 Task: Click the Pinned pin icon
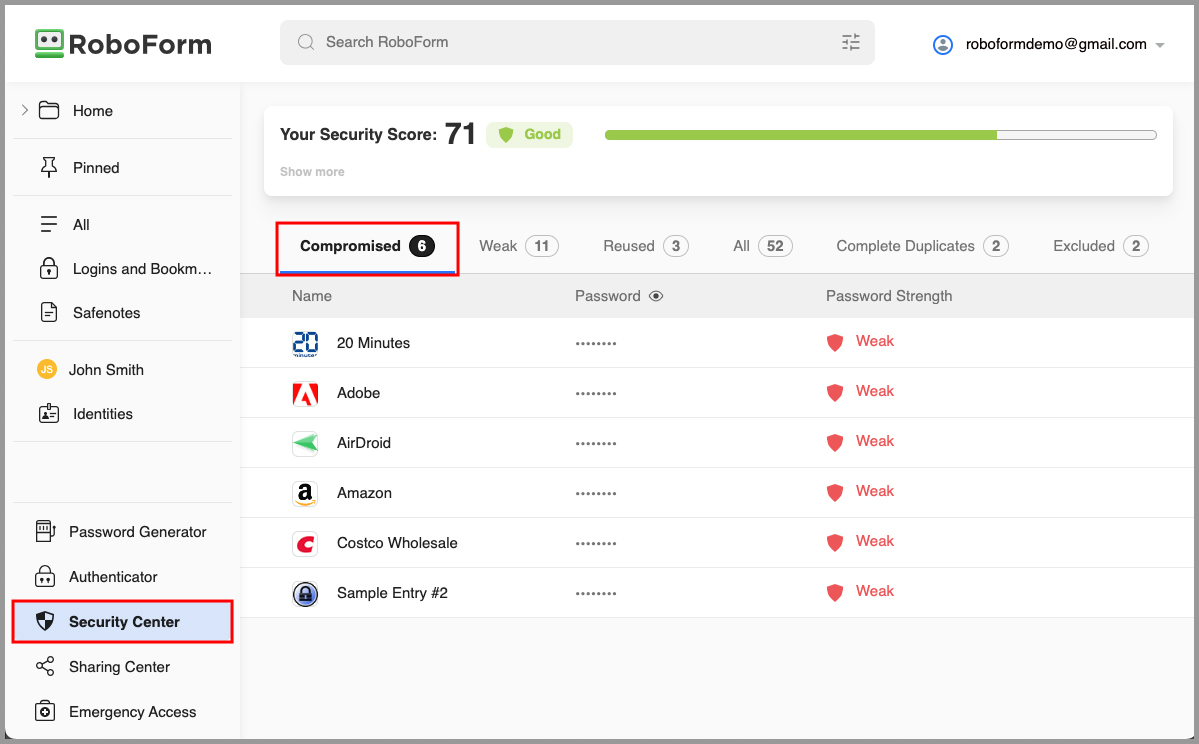click(49, 167)
